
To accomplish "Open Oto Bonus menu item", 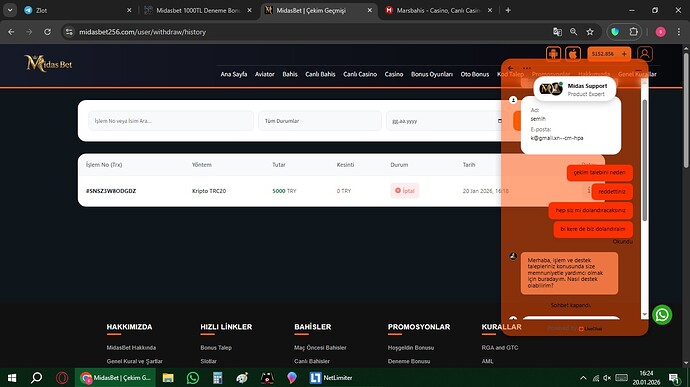I will coord(475,74).
